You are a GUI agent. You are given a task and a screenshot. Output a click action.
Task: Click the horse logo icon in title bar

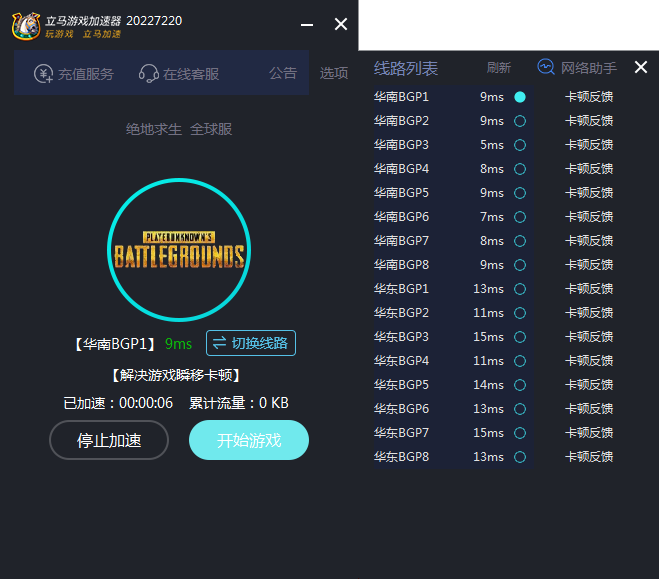26,26
